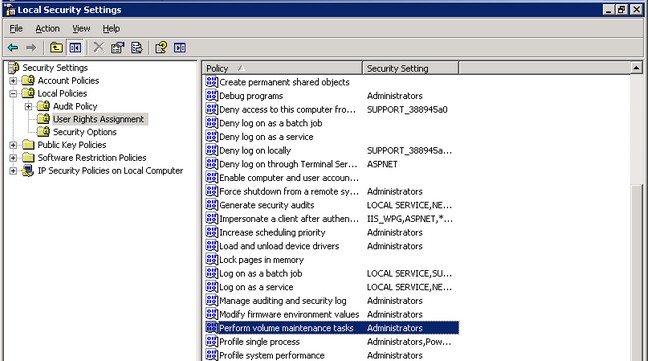Click the Export List toolbar icon
648x361 pixels.
137,48
